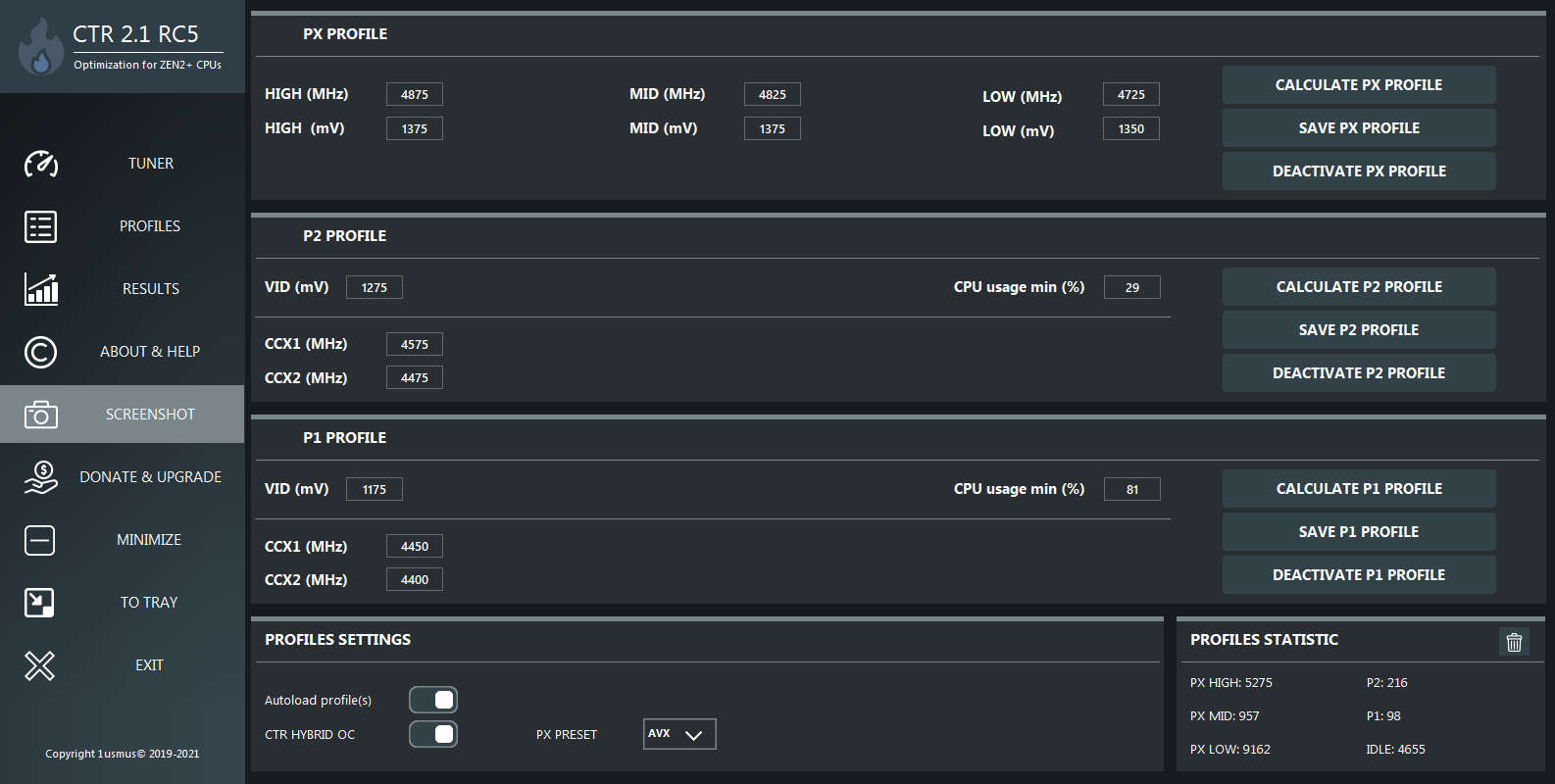Click the P1 PROFILE heading

click(345, 438)
